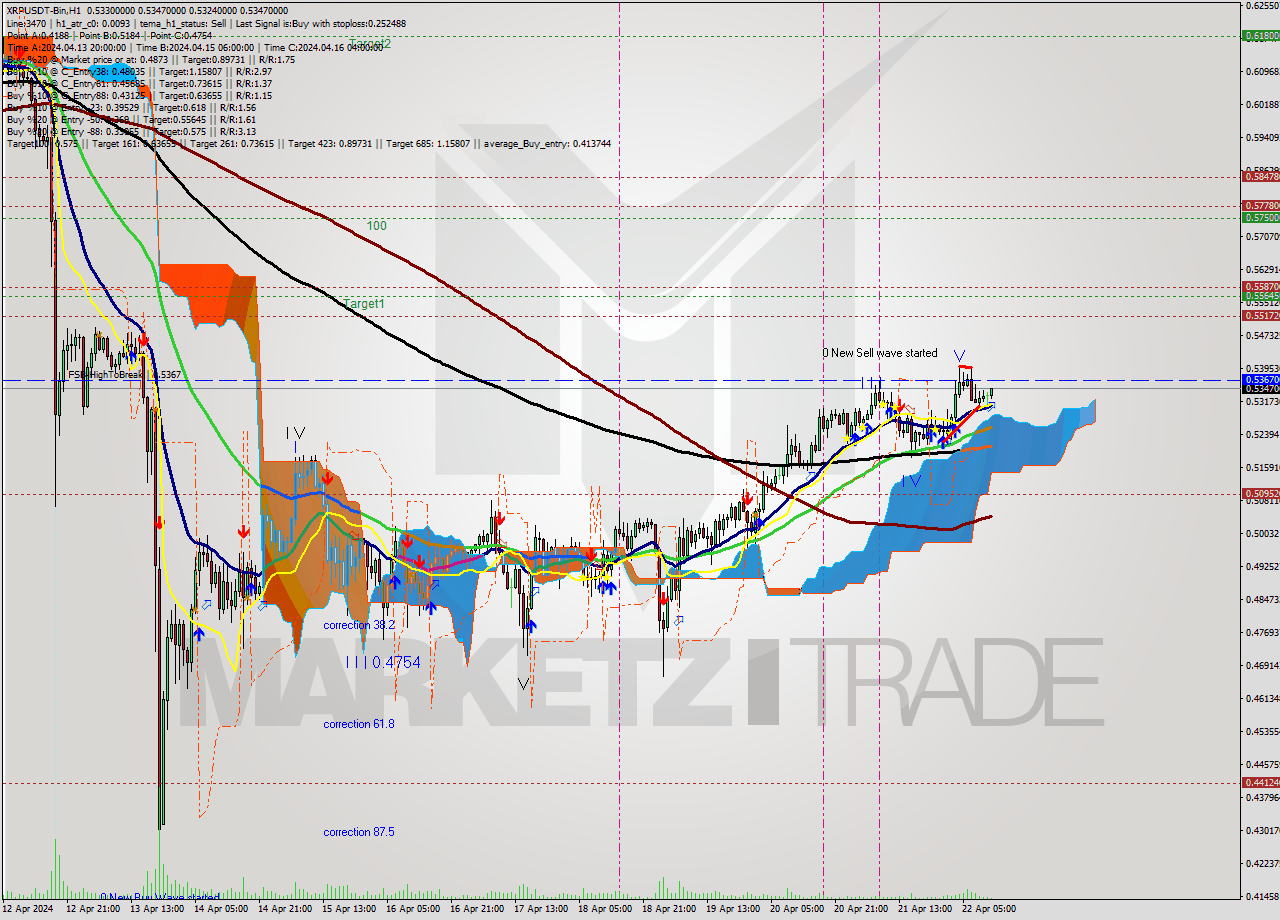This screenshot has height=920, width=1280.
Task: Click the "15 Apr 13:00" time axis label
Action: [349, 909]
